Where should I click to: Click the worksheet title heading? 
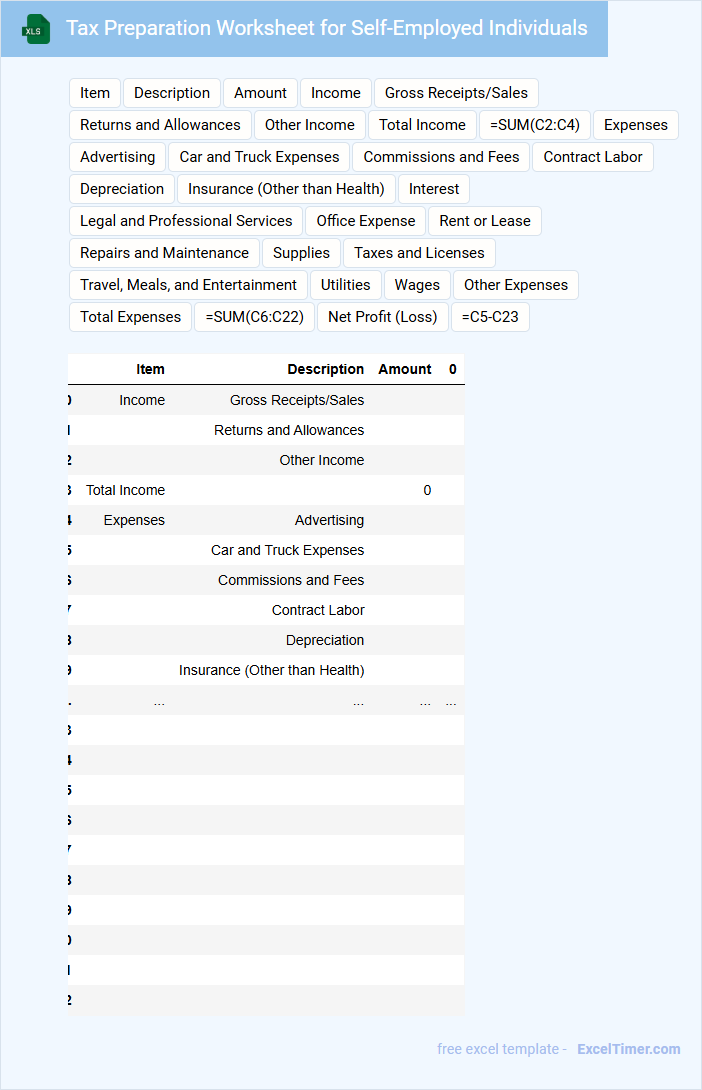point(327,28)
